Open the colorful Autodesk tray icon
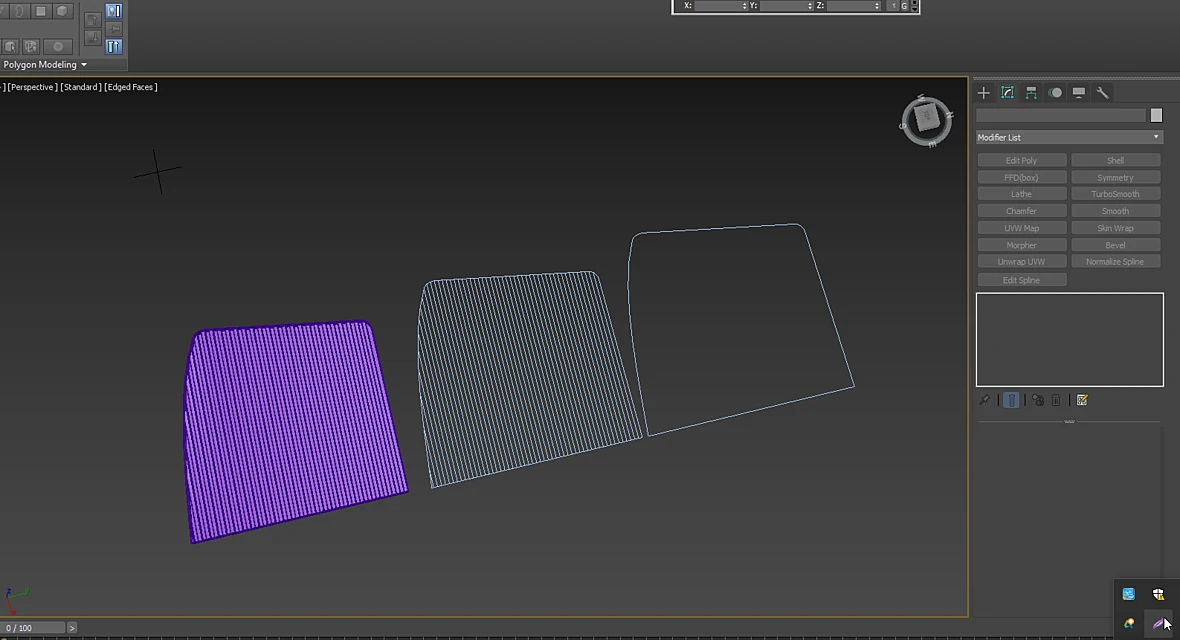The height and width of the screenshot is (640, 1180). click(1128, 623)
